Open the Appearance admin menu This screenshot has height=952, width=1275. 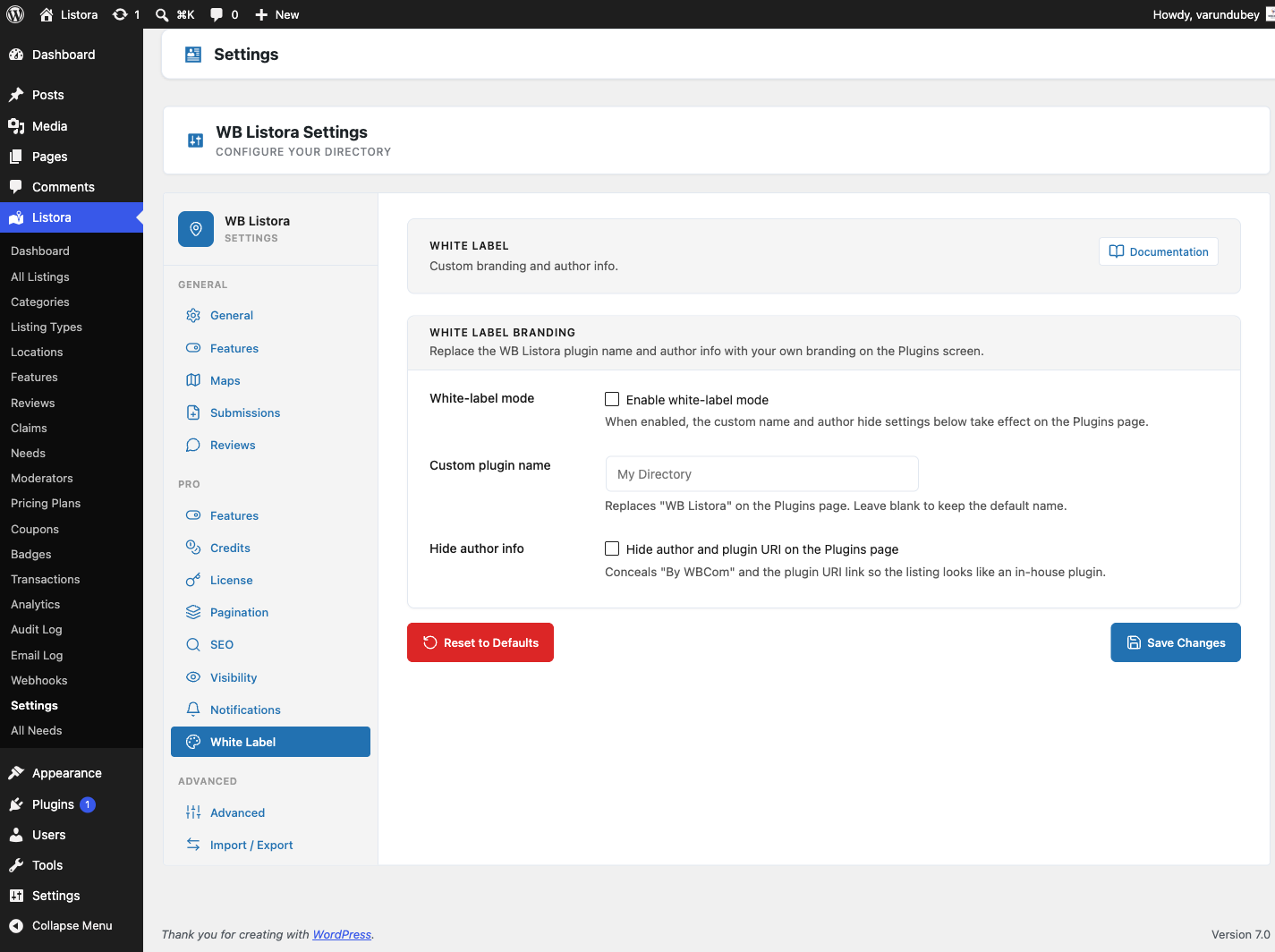[72, 773]
